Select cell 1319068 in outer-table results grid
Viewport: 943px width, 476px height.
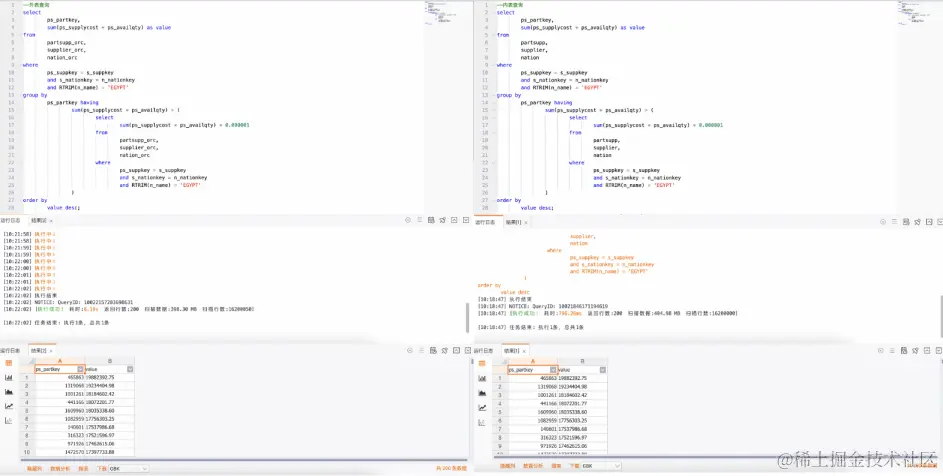59,386
